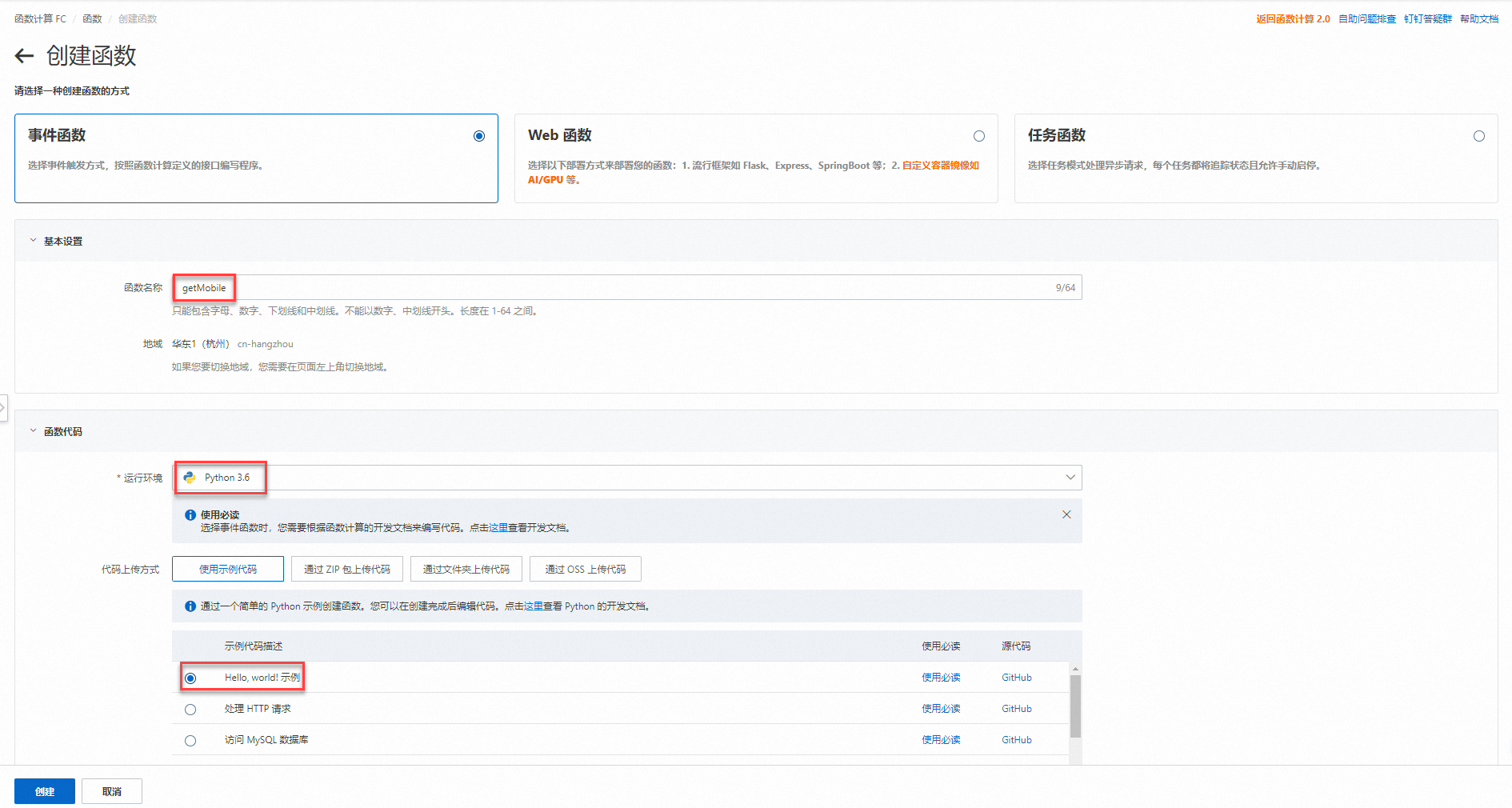
Task: Go to 函数计算 FC breadcrumb
Action: click(x=40, y=18)
